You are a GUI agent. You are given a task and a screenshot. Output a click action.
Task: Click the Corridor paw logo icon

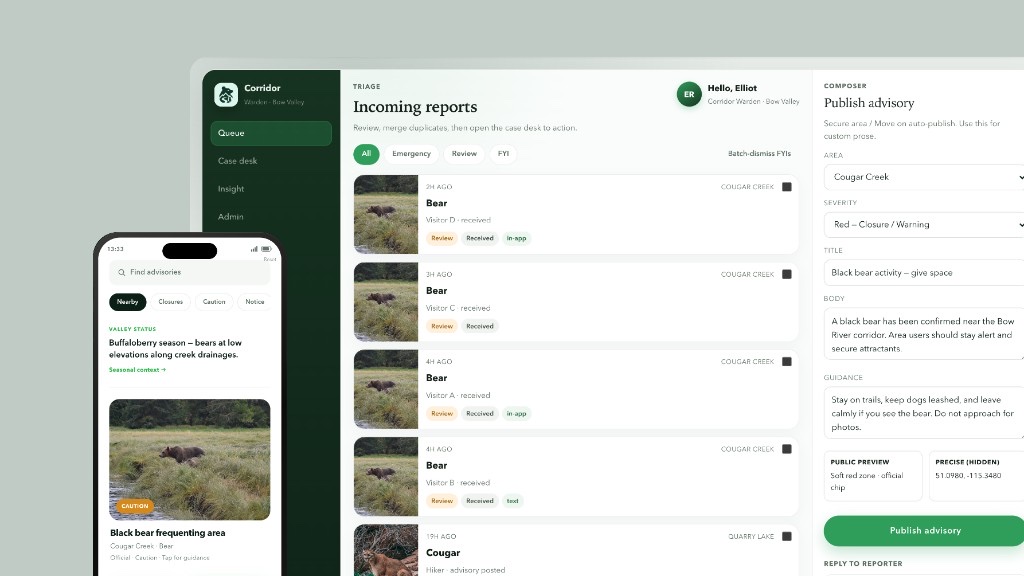[x=226, y=95]
